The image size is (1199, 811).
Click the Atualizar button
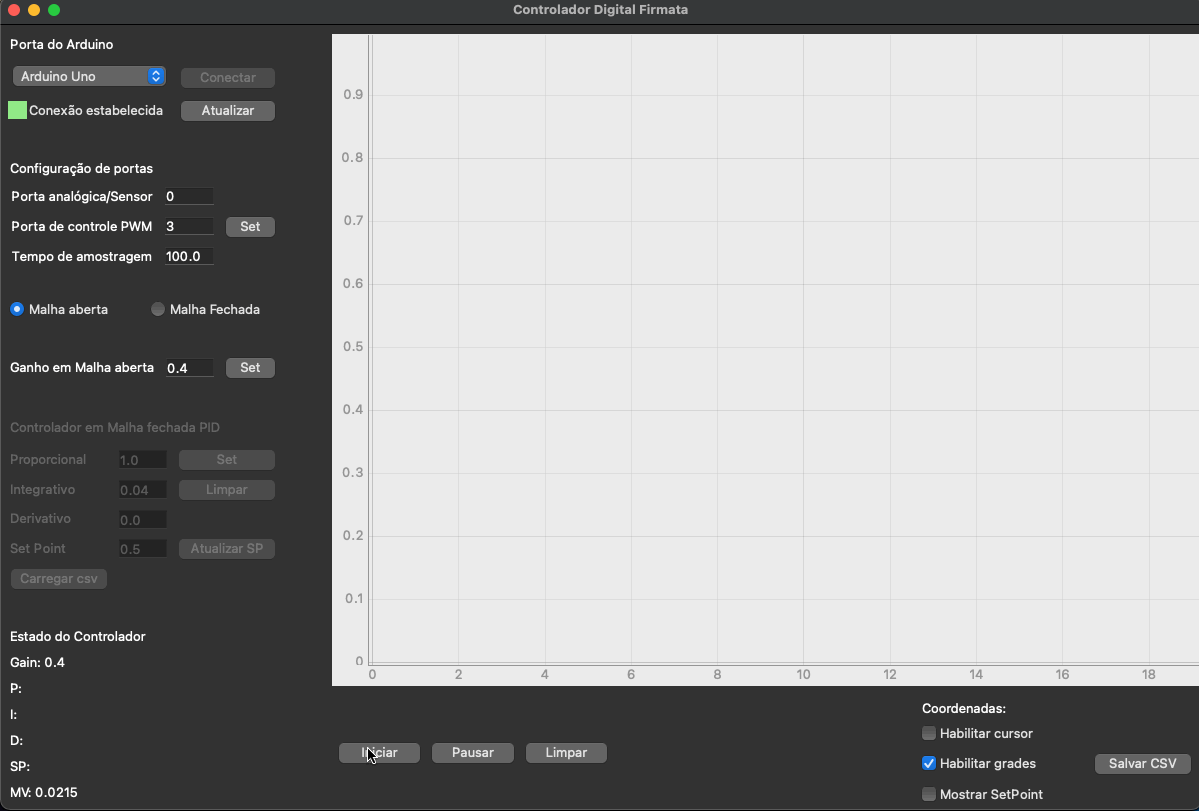point(228,111)
